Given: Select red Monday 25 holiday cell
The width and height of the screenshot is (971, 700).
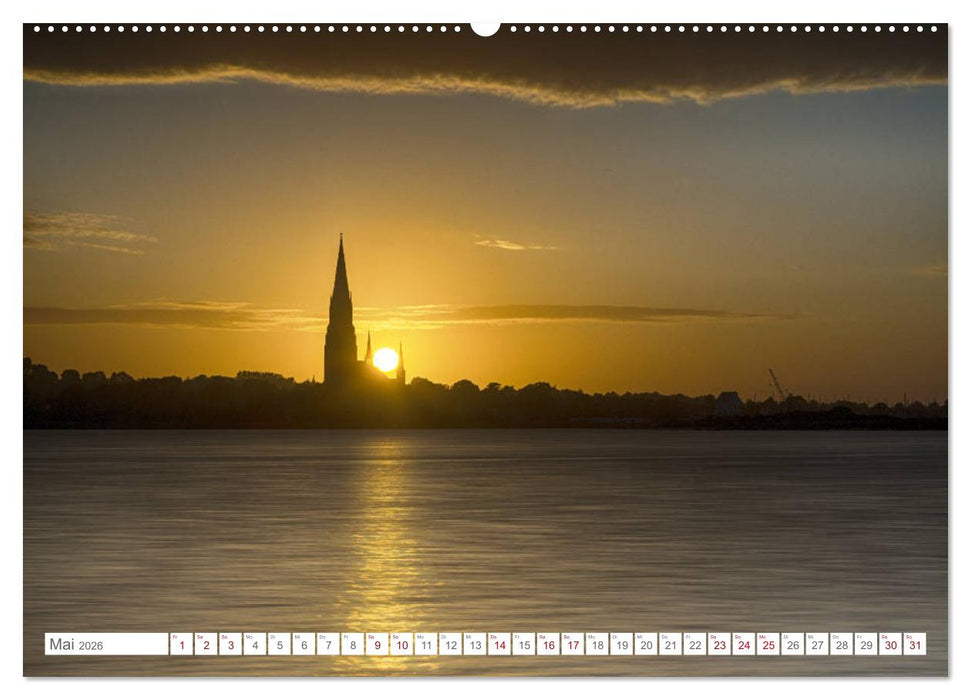Looking at the screenshot, I should pos(768,644).
